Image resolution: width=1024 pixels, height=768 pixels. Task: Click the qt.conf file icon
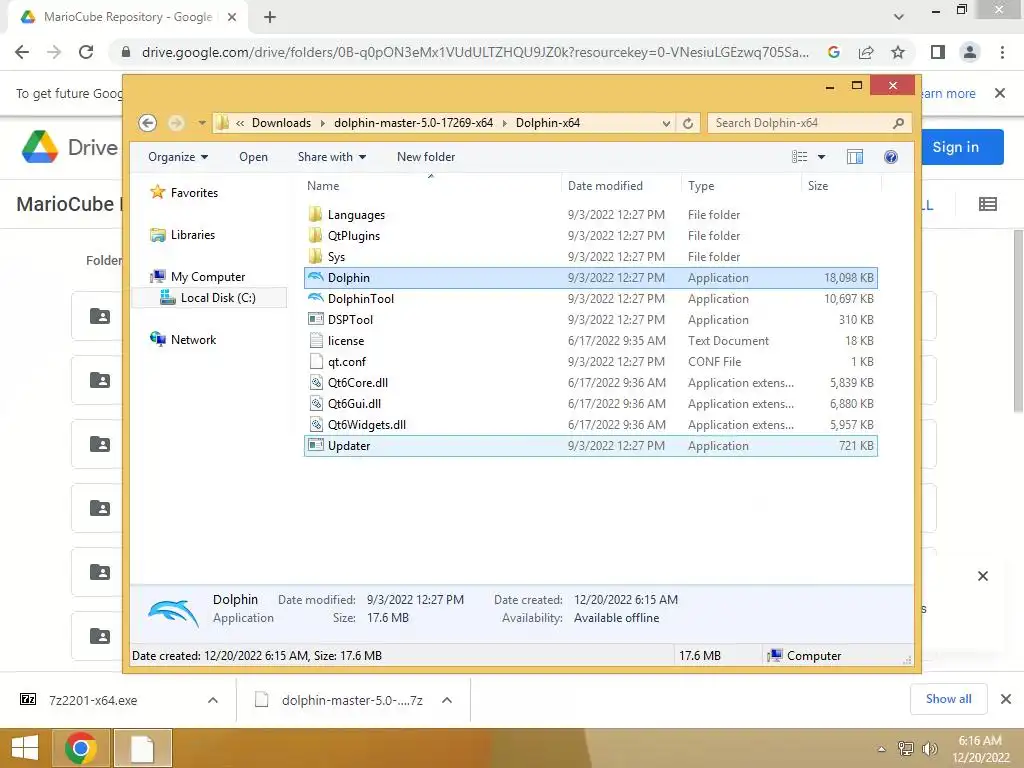point(315,361)
